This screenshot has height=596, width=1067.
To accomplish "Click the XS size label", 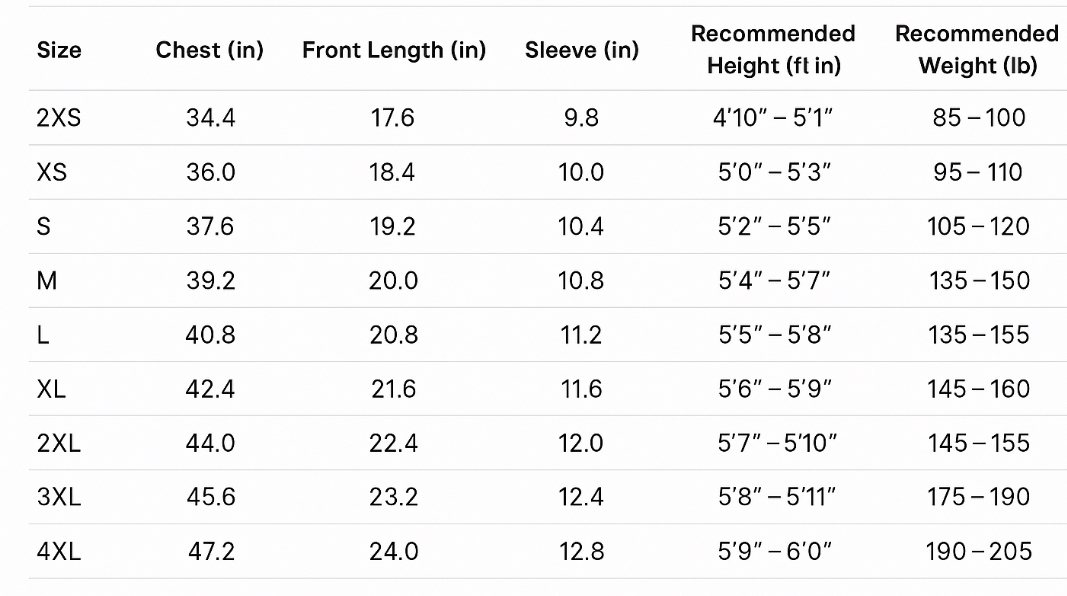I will click(52, 172).
